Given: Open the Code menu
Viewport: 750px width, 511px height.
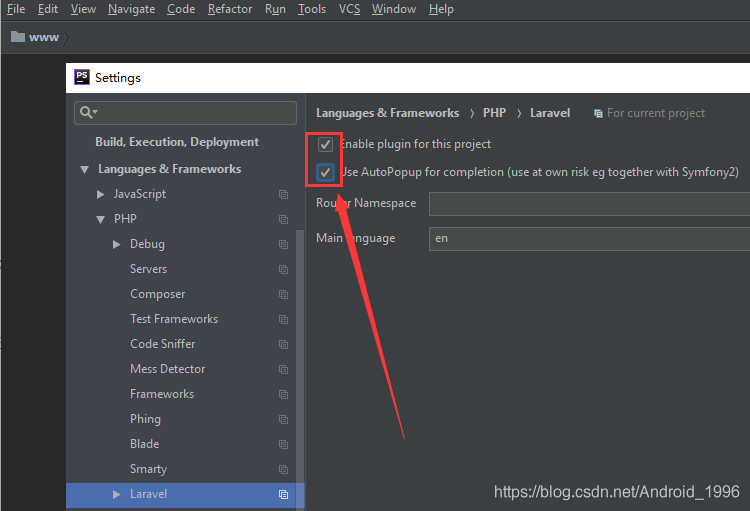Looking at the screenshot, I should pyautogui.click(x=181, y=9).
